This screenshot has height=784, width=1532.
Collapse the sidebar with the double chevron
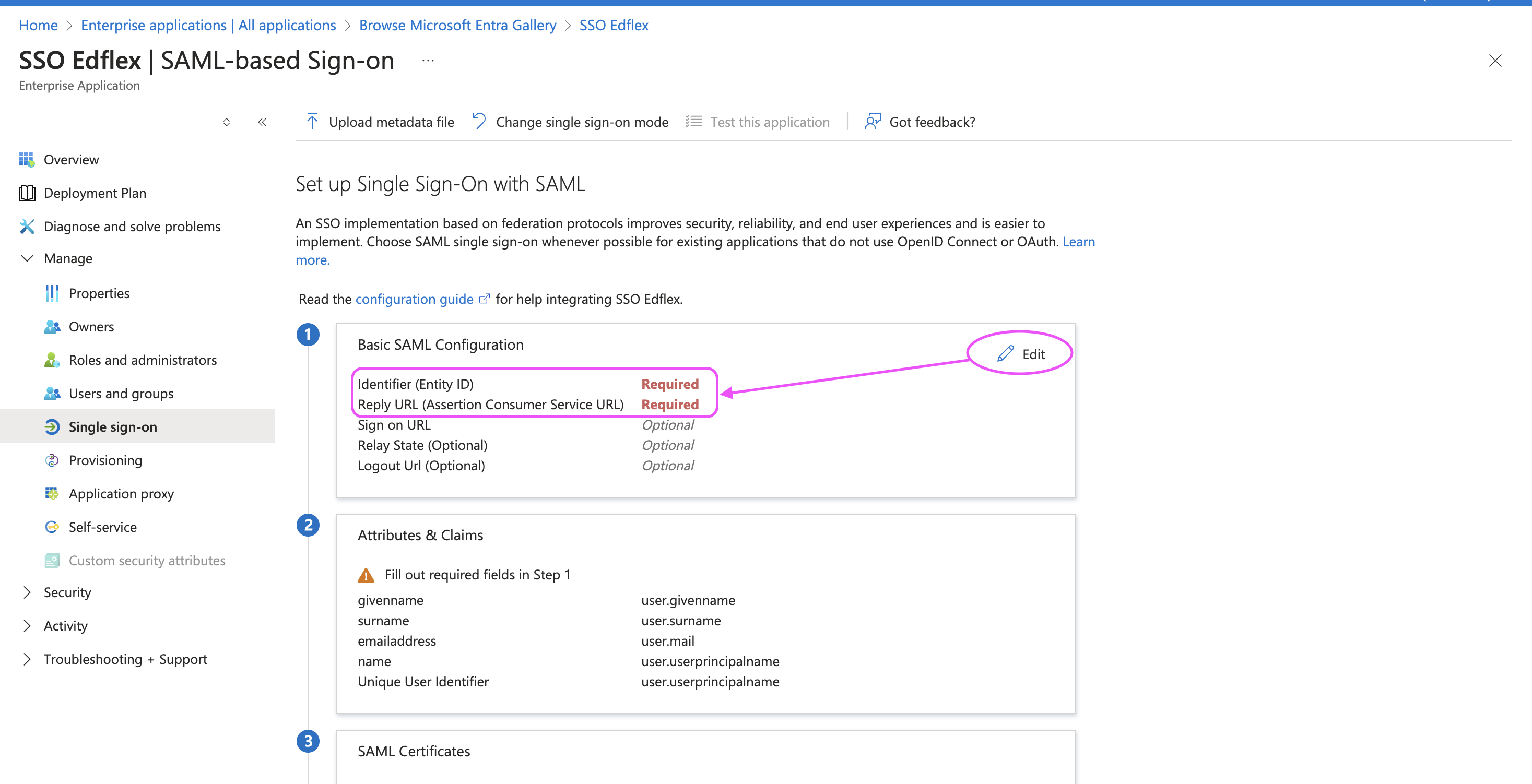click(x=262, y=122)
